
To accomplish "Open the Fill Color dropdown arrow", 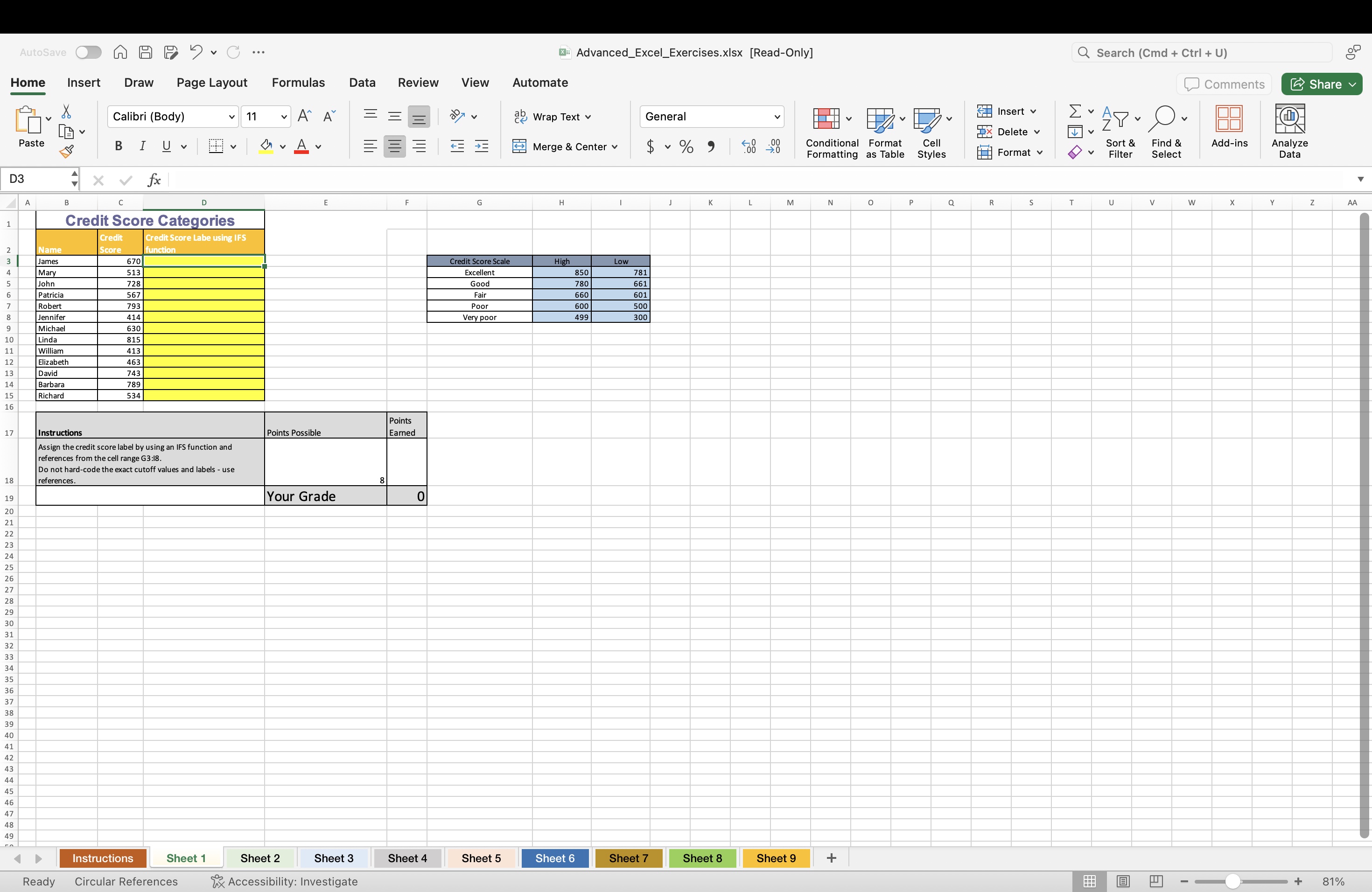I will [282, 146].
